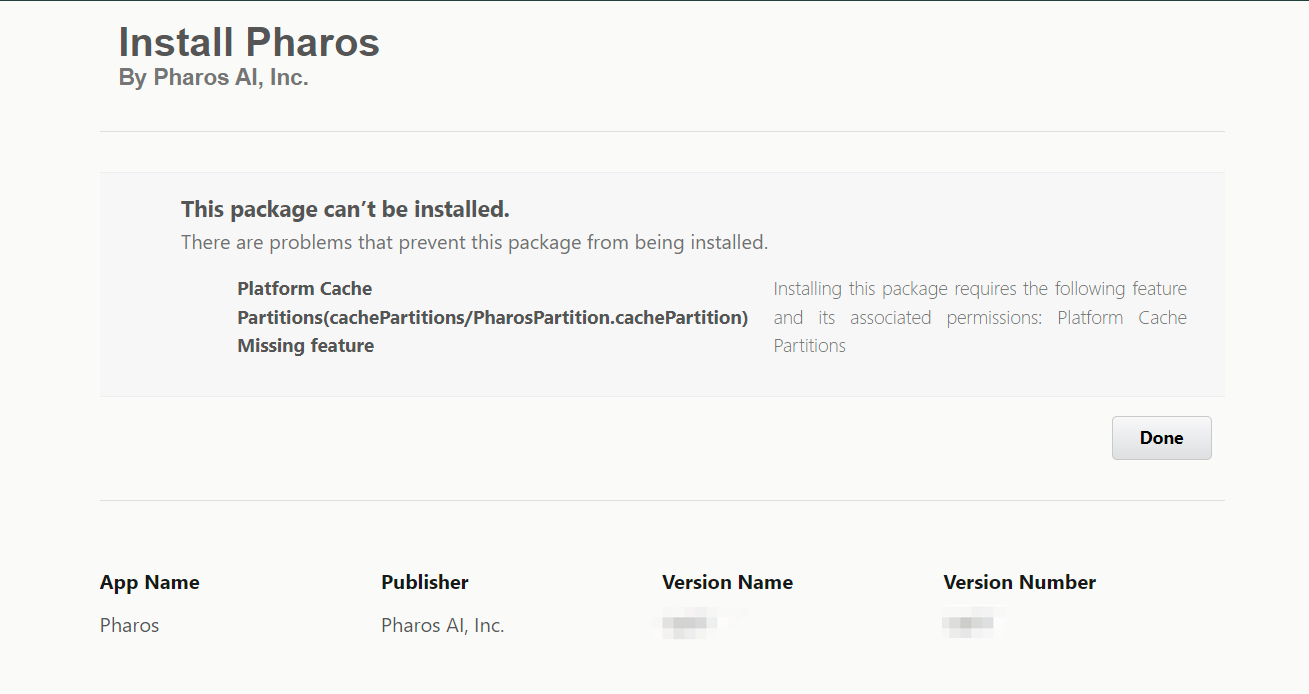Viewport: 1309px width, 694px height.
Task: Click the 'Version Number' column header
Action: click(x=1019, y=582)
